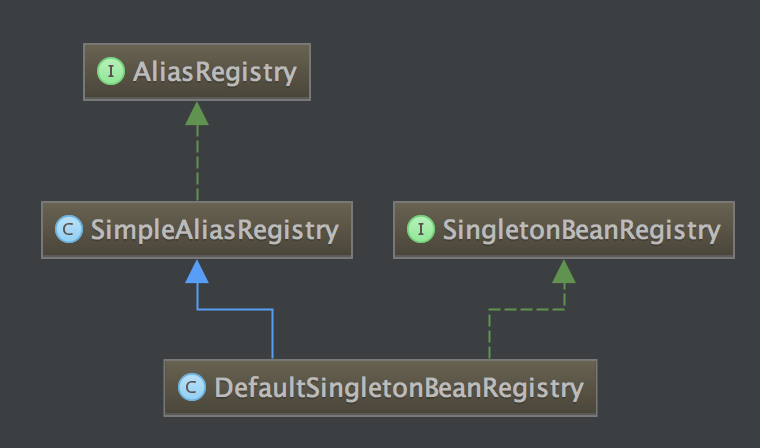Viewport: 760px width, 448px height.
Task: Click DefaultSingletonBeanRegistry's blue class icon
Action: [x=189, y=386]
